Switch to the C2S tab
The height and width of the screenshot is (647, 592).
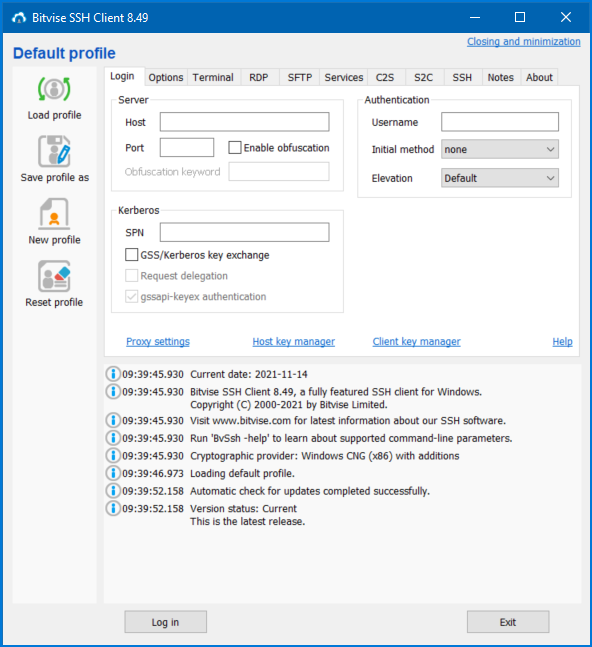[385, 77]
